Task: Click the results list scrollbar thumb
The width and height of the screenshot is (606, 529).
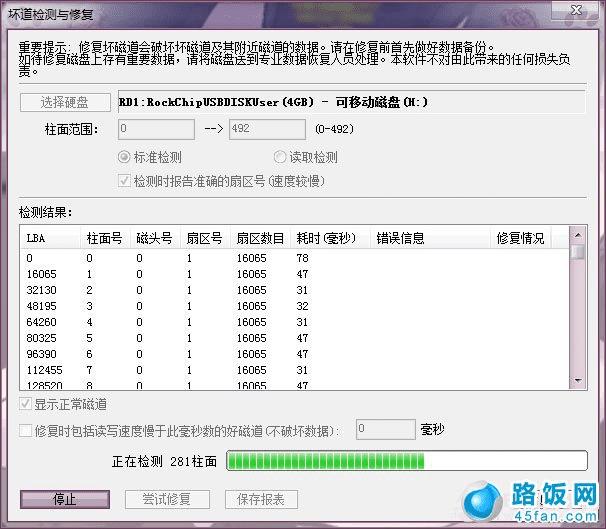Action: point(578,252)
